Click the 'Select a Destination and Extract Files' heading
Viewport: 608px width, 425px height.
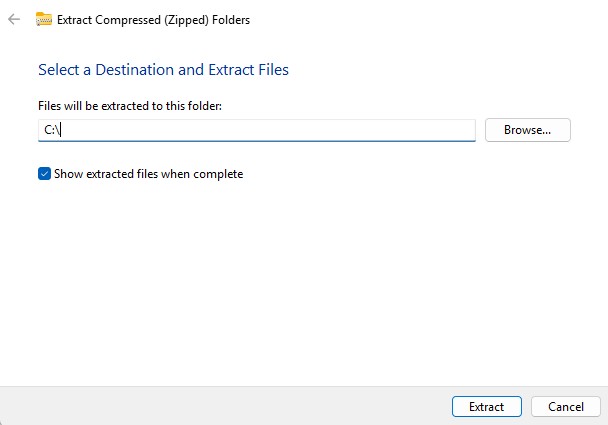(x=163, y=70)
